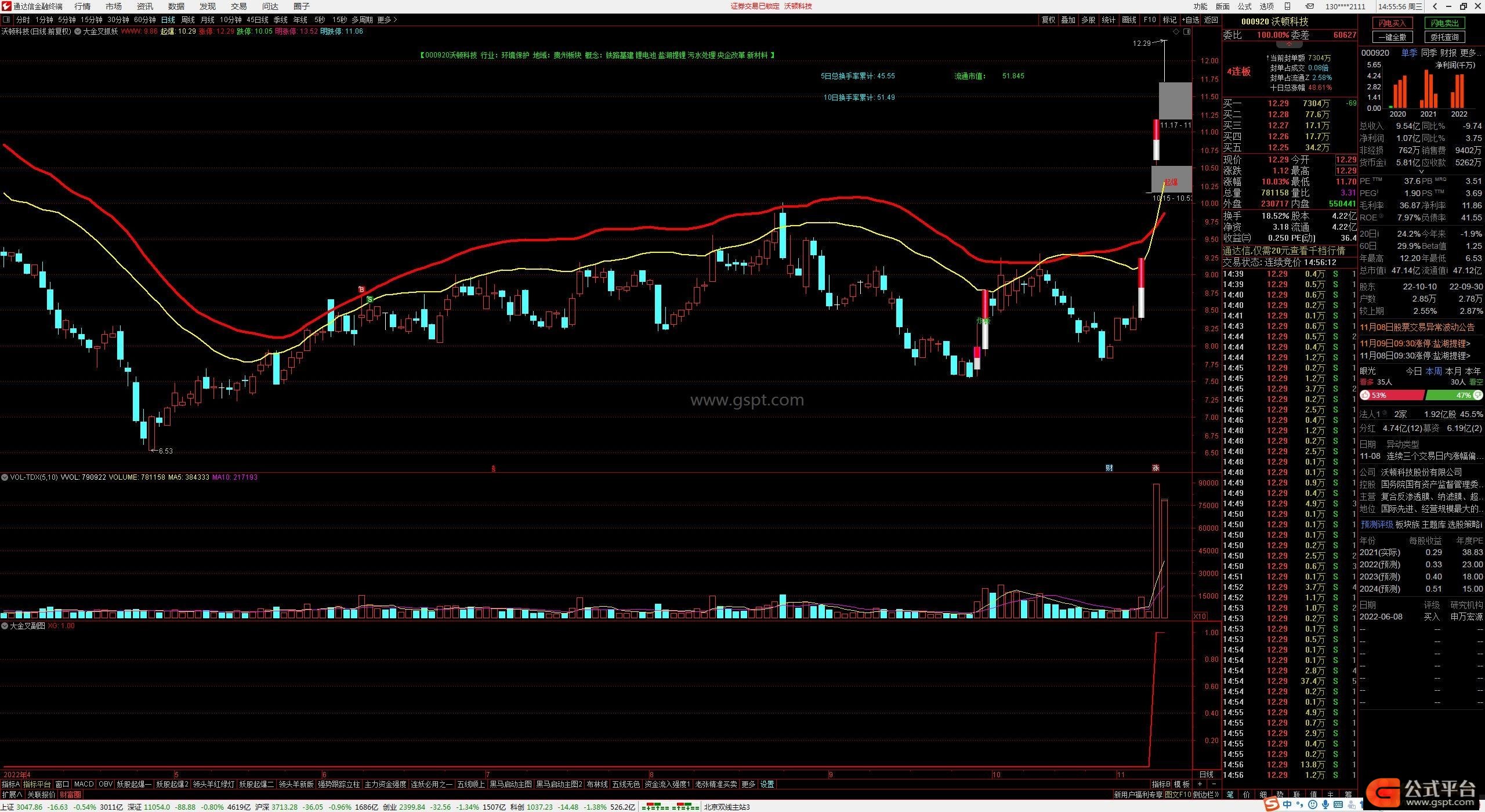1485x812 pixels.
Task: Toggle the 势 trend view
Action: pyautogui.click(x=1280, y=795)
